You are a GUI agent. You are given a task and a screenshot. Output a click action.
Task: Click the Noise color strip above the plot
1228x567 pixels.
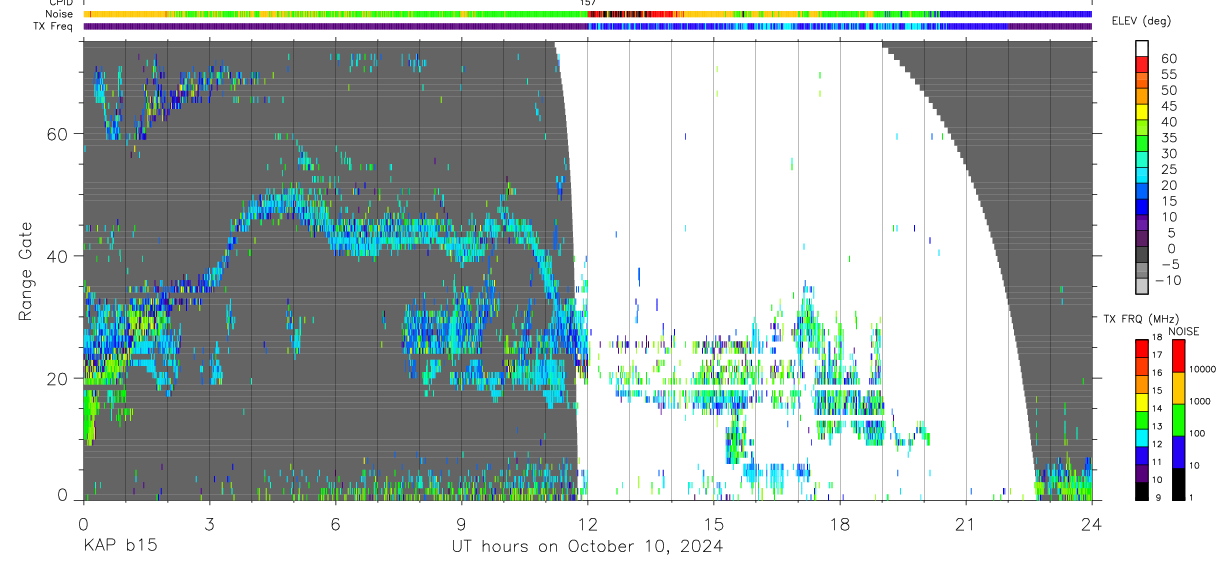click(587, 14)
